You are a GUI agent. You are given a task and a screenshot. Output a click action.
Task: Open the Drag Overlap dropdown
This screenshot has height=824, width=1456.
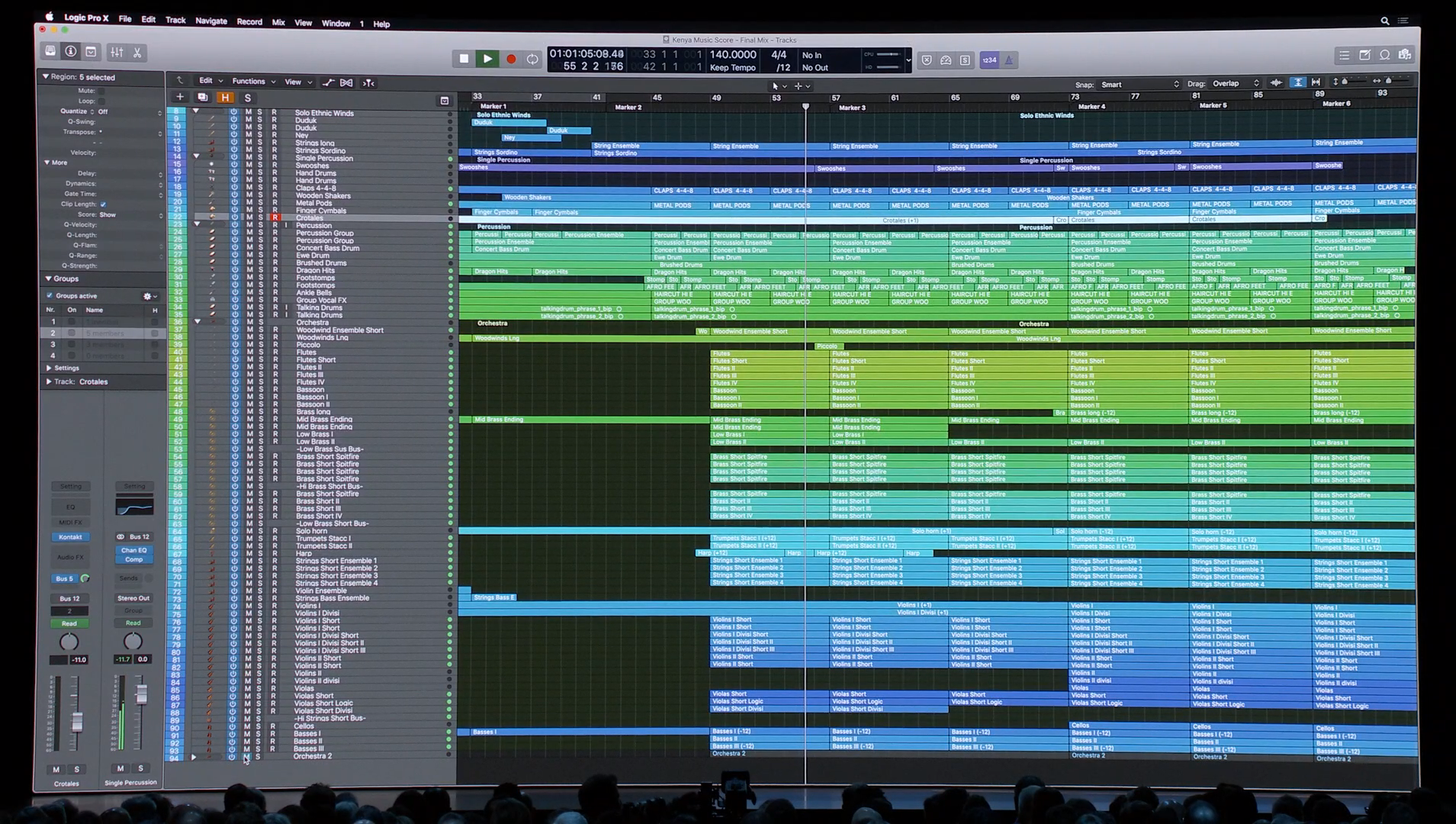tap(1236, 84)
